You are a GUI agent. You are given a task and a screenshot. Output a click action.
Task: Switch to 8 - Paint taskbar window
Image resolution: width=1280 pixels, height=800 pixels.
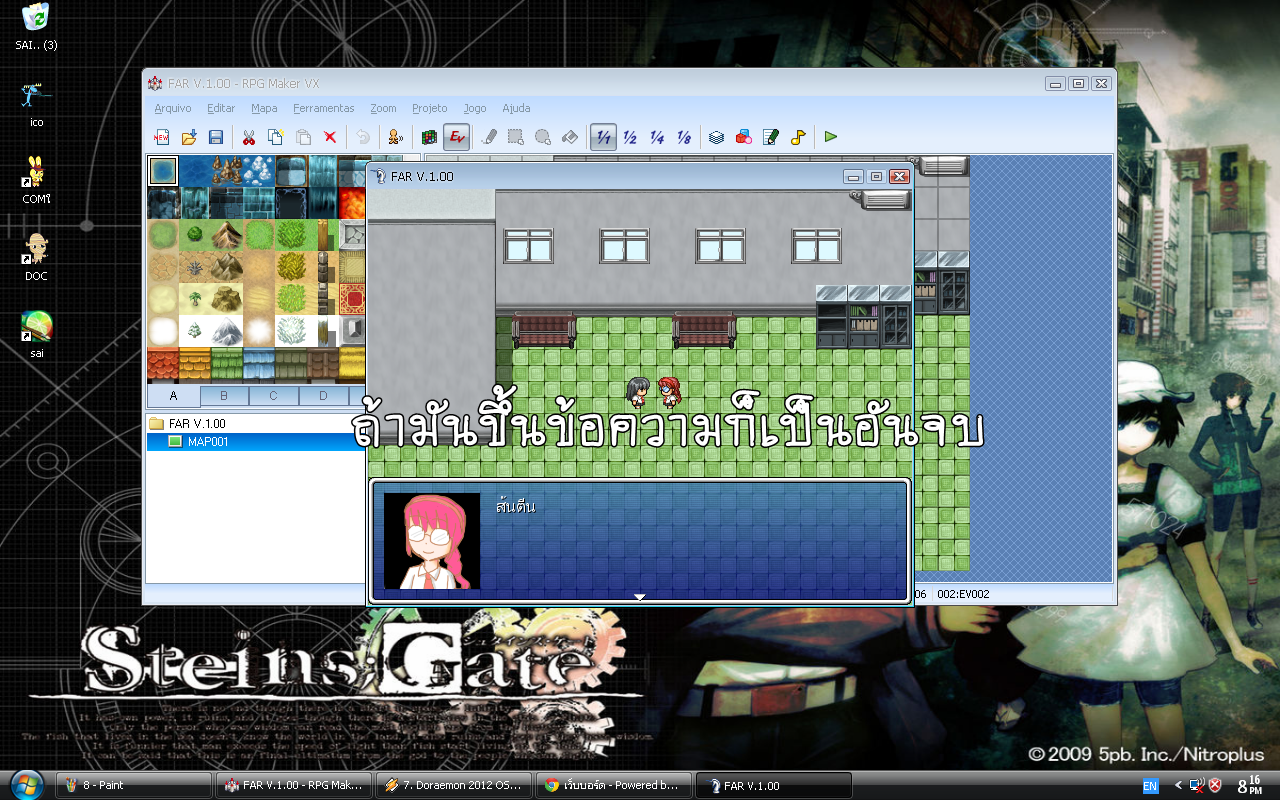coord(134,785)
